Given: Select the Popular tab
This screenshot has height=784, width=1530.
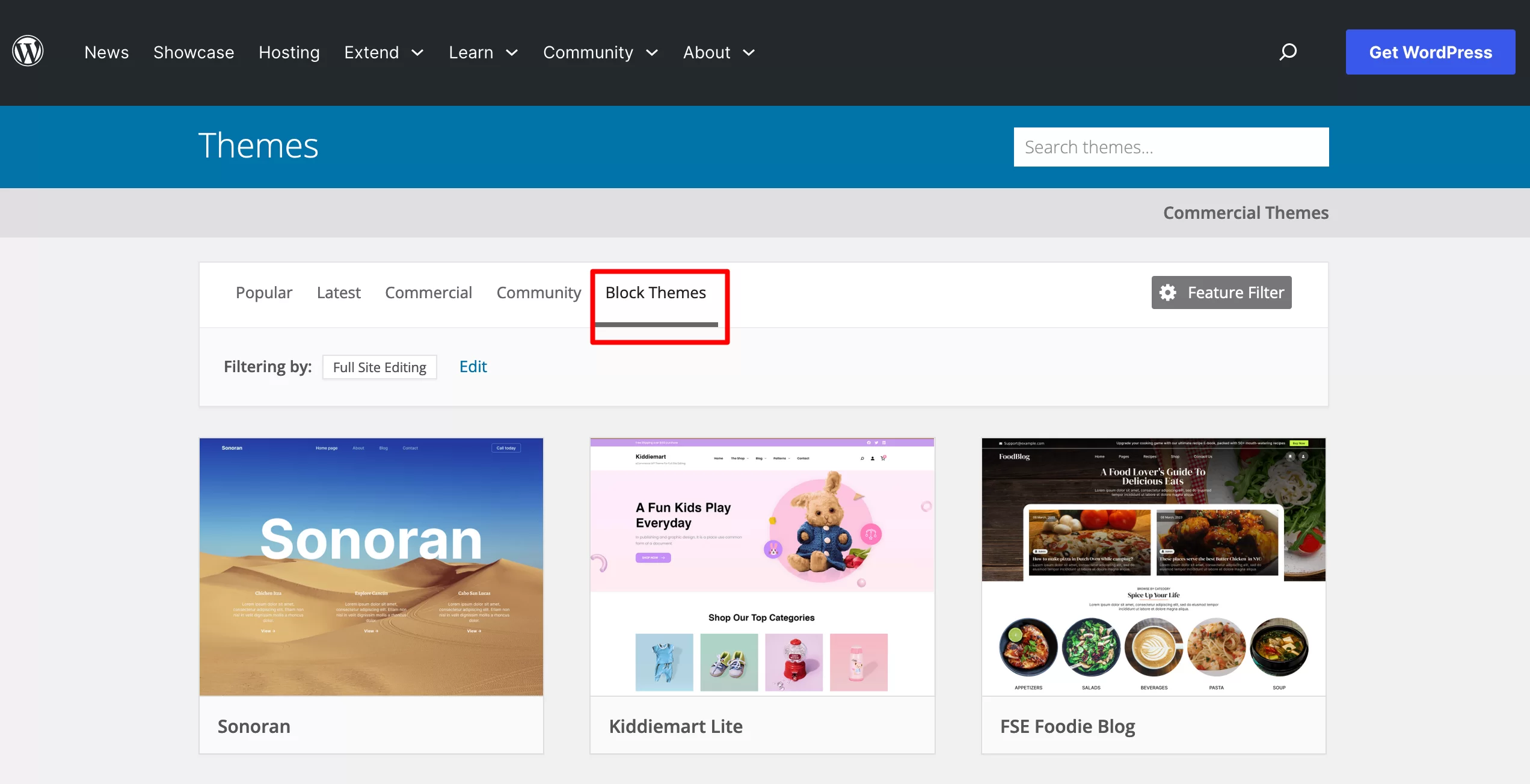Looking at the screenshot, I should (x=264, y=291).
